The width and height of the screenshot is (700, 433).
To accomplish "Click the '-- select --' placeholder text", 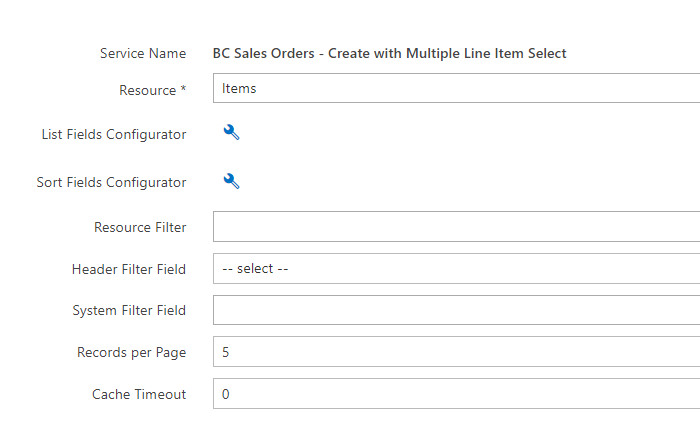I will coord(255,269).
